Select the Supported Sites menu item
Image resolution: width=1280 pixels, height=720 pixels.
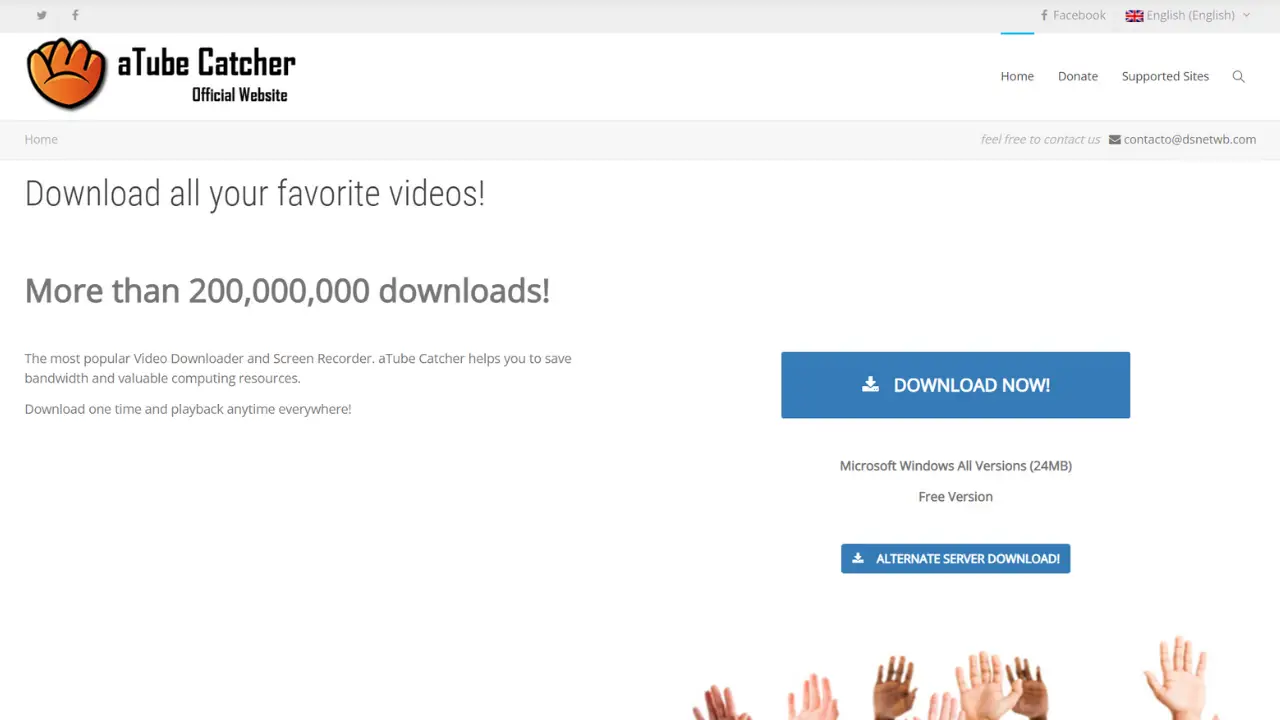click(x=1165, y=76)
